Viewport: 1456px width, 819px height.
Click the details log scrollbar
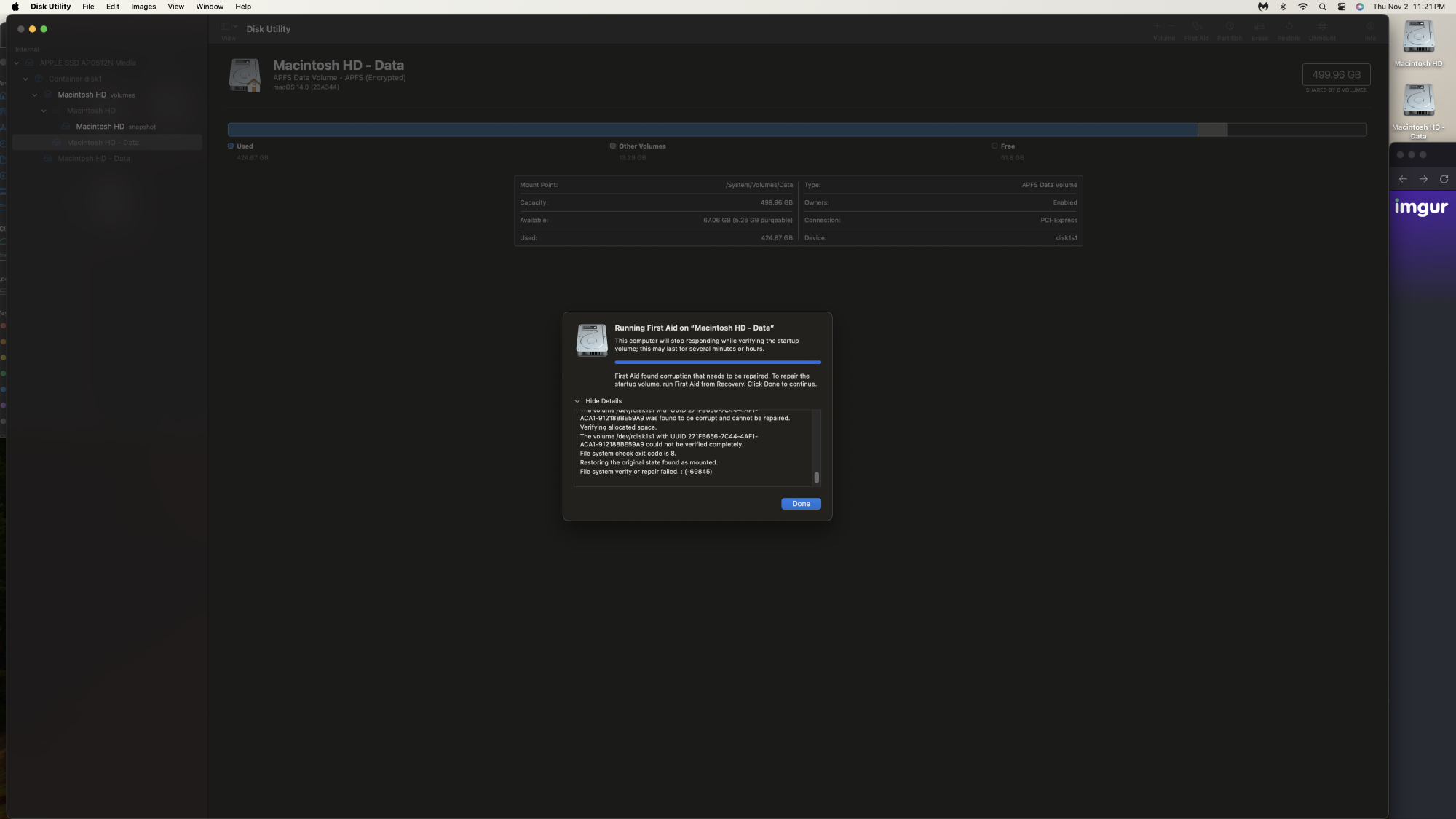tap(816, 478)
